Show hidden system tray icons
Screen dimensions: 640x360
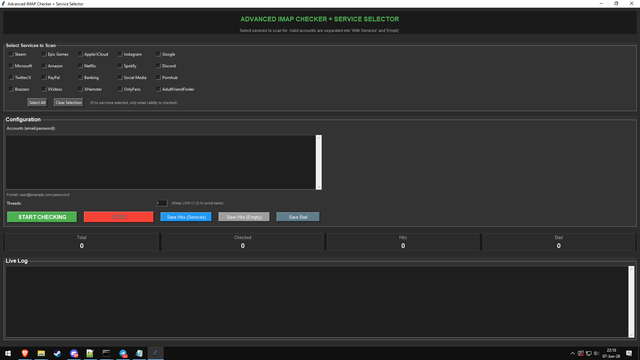pyautogui.click(x=572, y=353)
